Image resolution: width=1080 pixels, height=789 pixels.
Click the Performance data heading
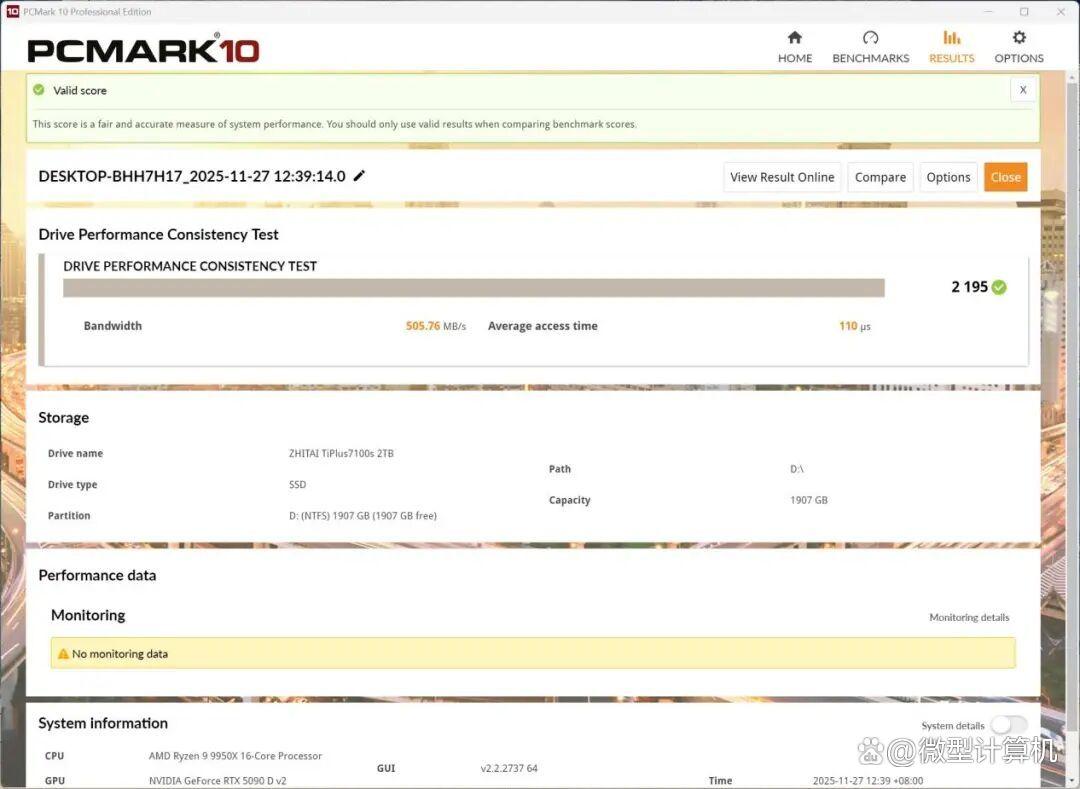point(97,575)
